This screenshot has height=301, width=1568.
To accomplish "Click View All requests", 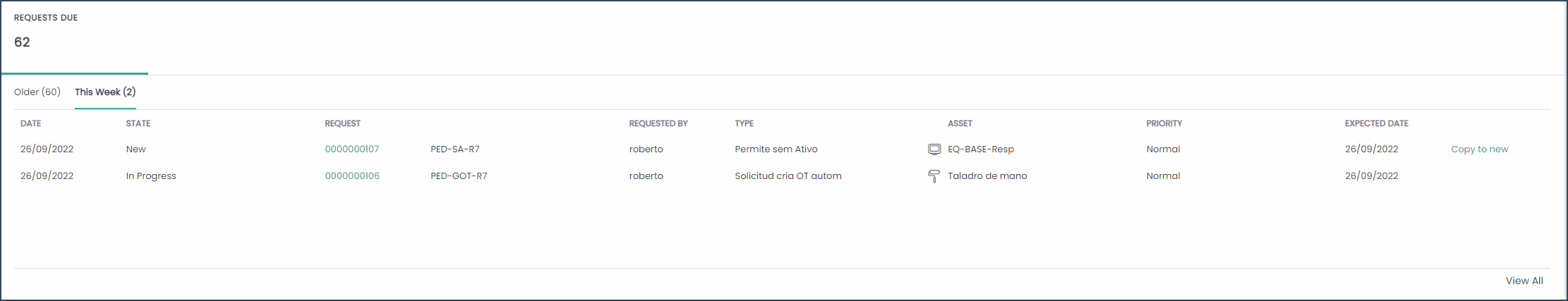I will click(x=1524, y=281).
